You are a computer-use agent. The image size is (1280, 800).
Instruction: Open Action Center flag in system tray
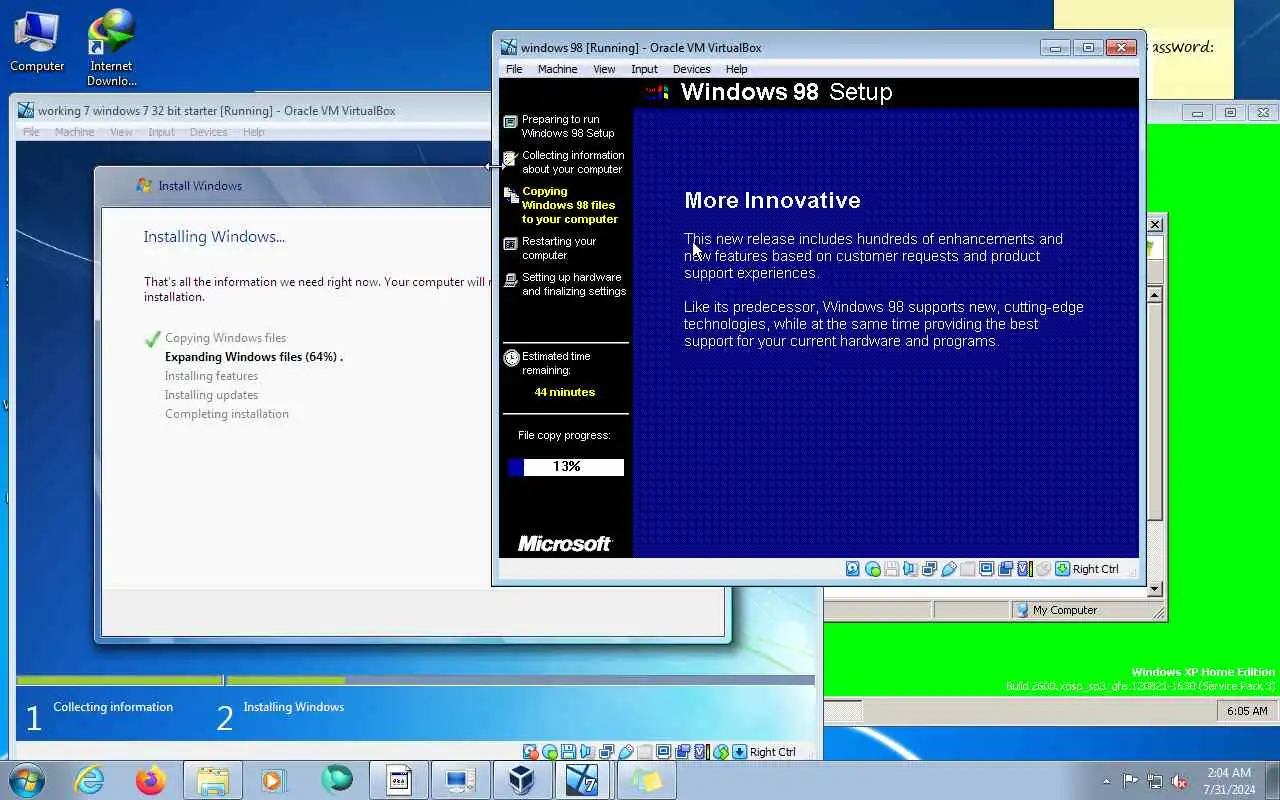[1130, 781]
